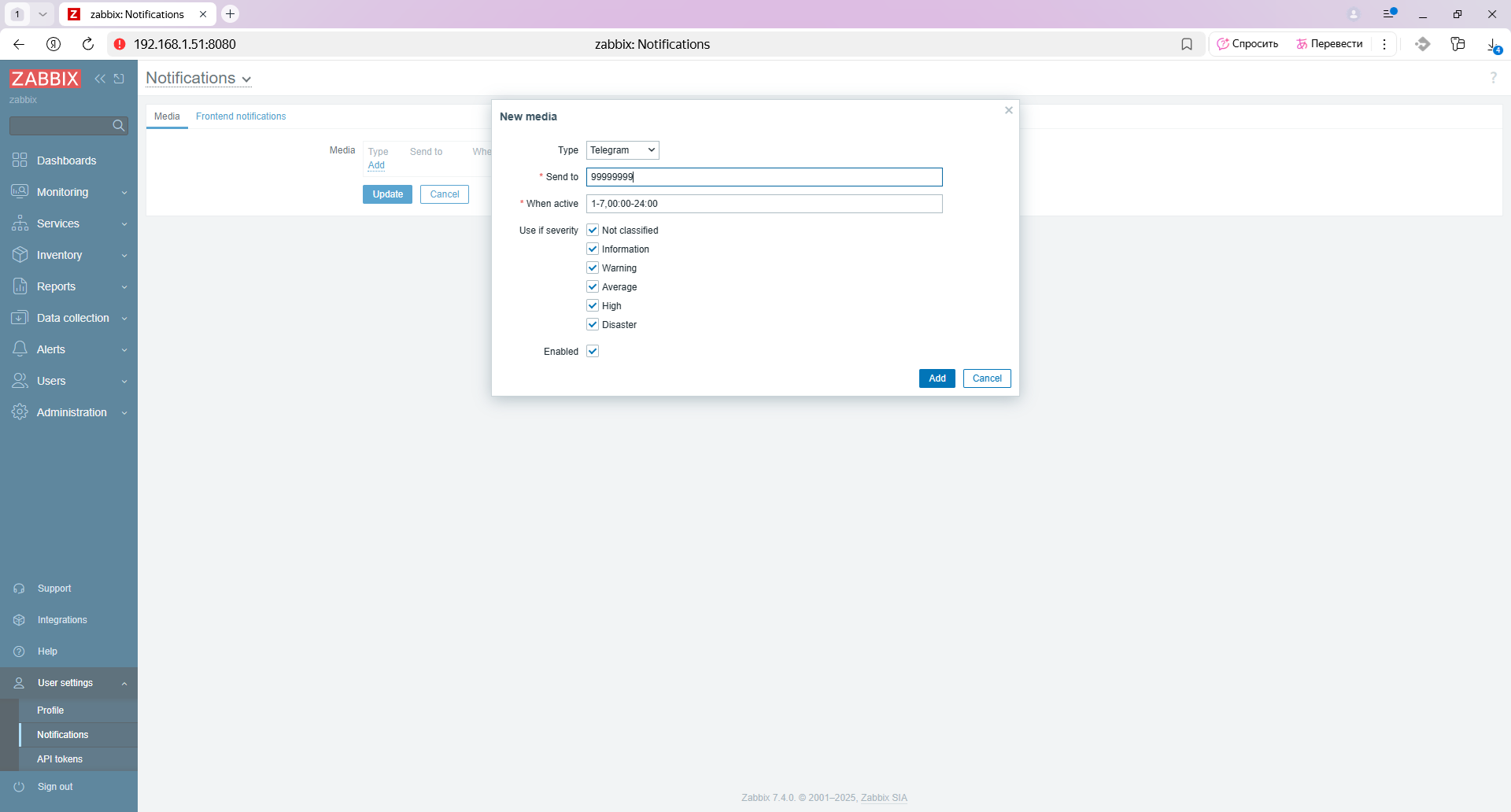Screen dimensions: 1511x812
Task: Expand the Alerts menu chevron
Action: 124,350
